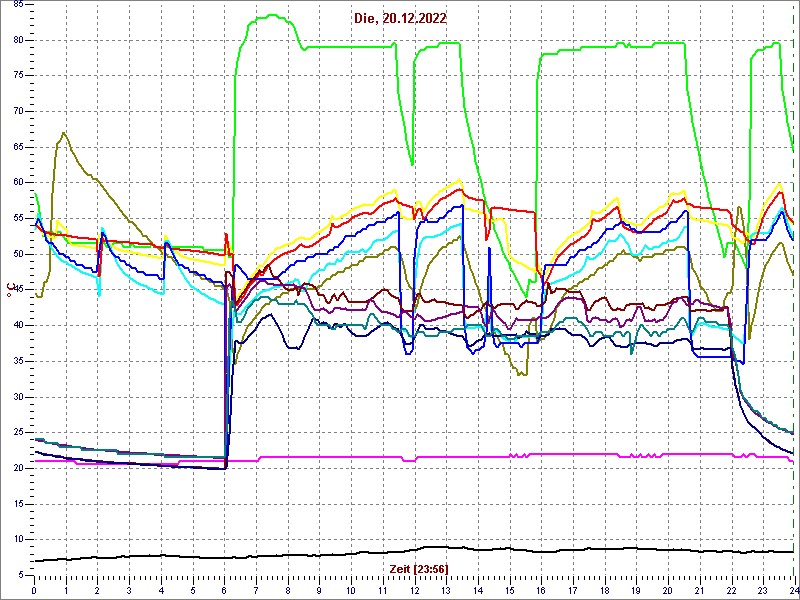The height and width of the screenshot is (600, 800).
Task: Select hour 12 on the time axis
Action: [x=414, y=590]
